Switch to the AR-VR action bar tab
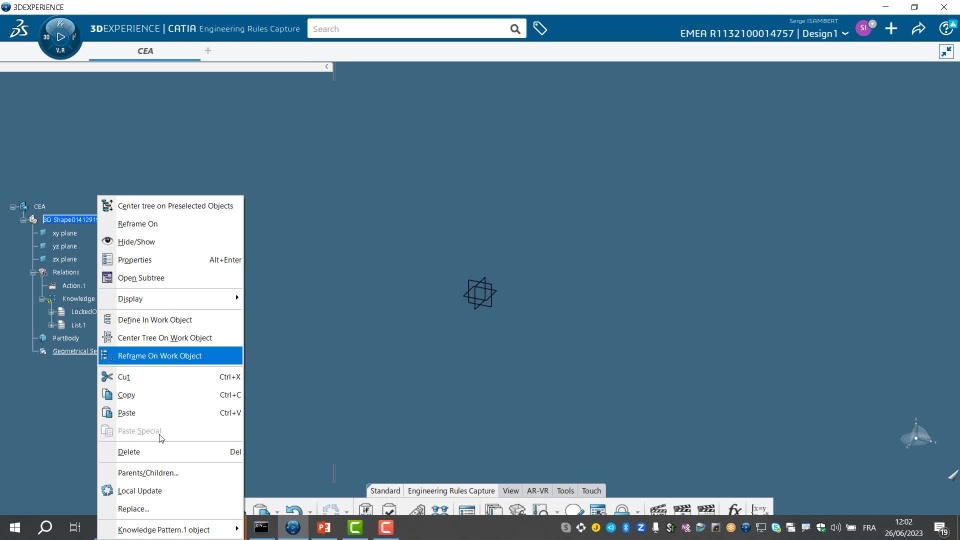Screen dimensions: 960x540 538,490
